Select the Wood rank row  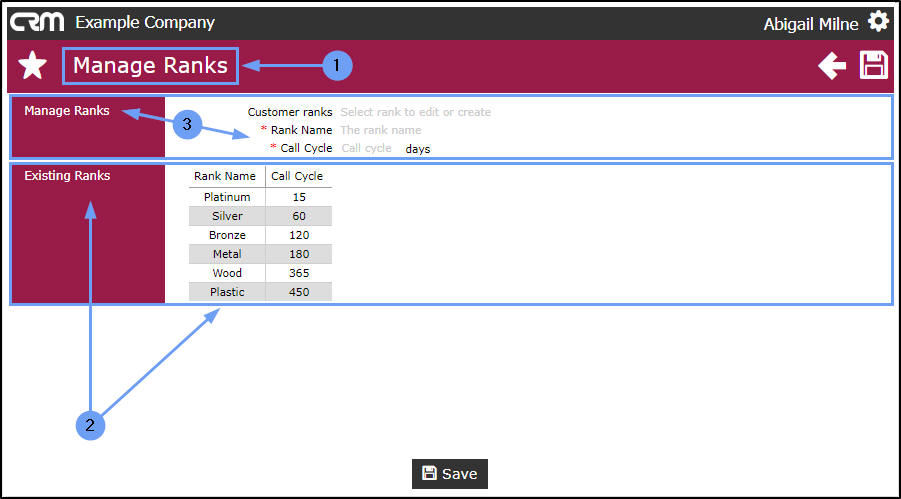260,273
